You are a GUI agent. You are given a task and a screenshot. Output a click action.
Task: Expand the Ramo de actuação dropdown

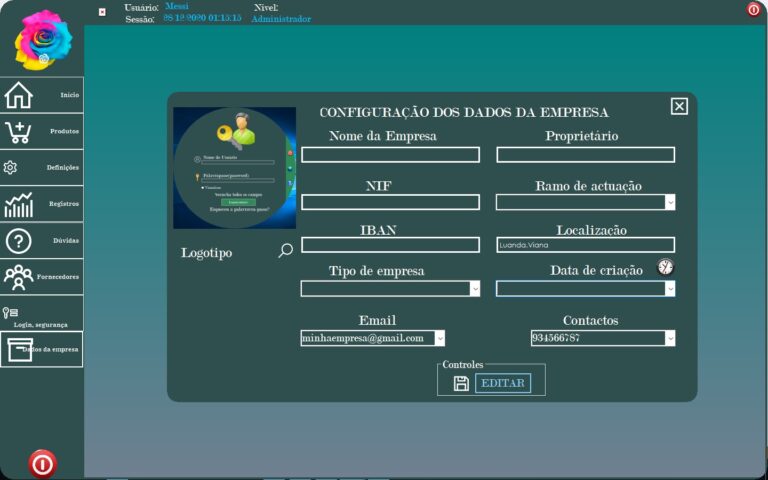(670, 202)
